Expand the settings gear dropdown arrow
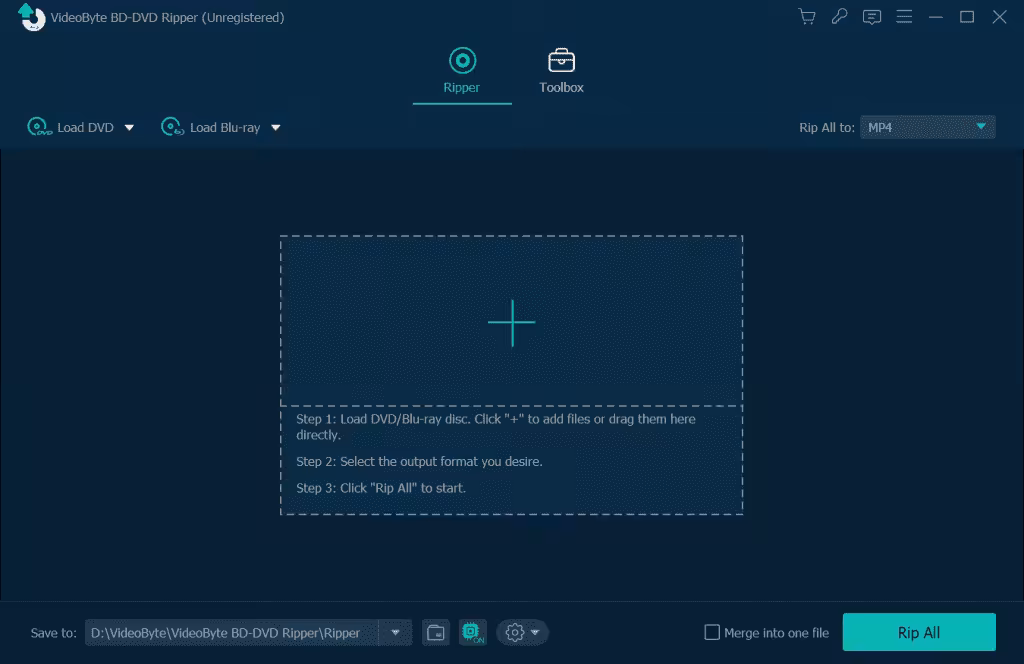 [x=535, y=633]
